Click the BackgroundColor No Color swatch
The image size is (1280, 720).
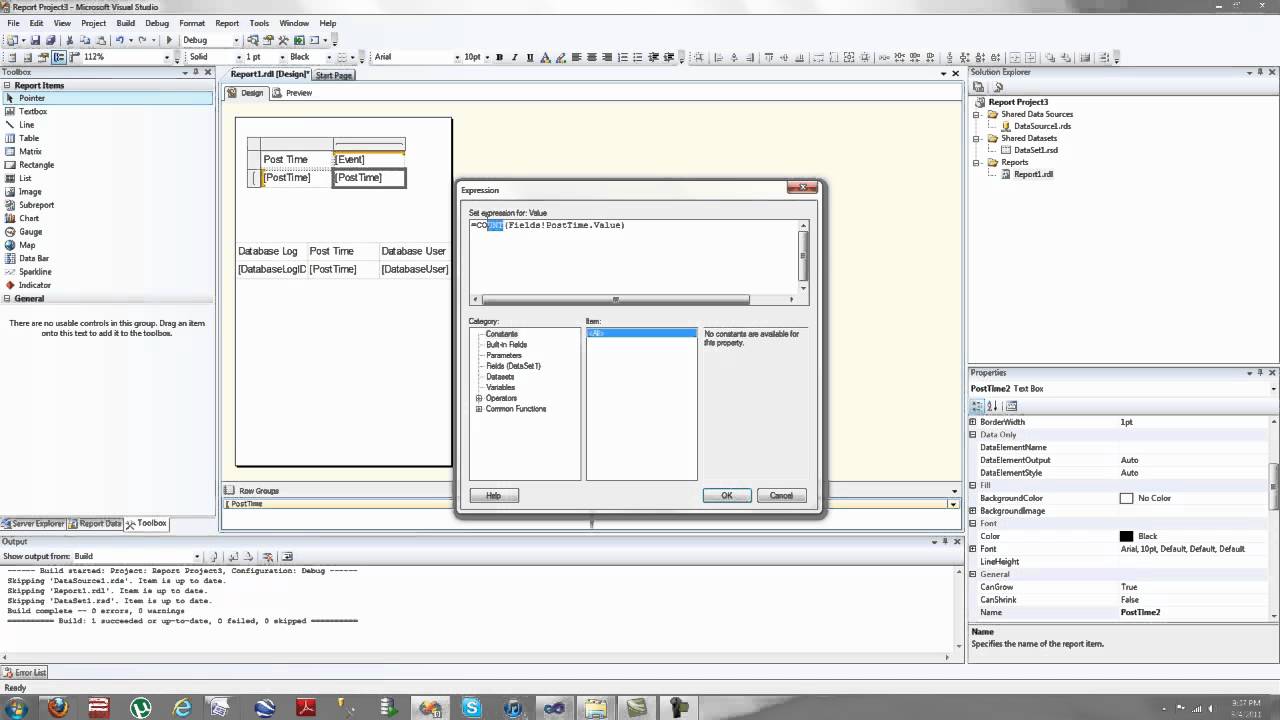tap(1126, 498)
